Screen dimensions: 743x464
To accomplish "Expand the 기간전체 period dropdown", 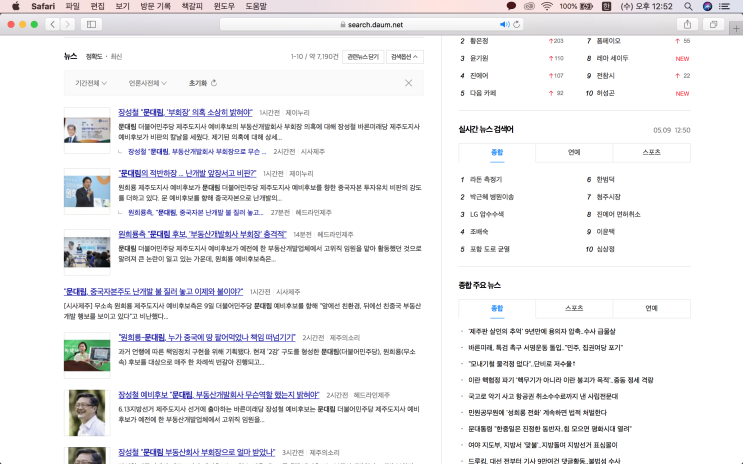I will pyautogui.click(x=91, y=83).
